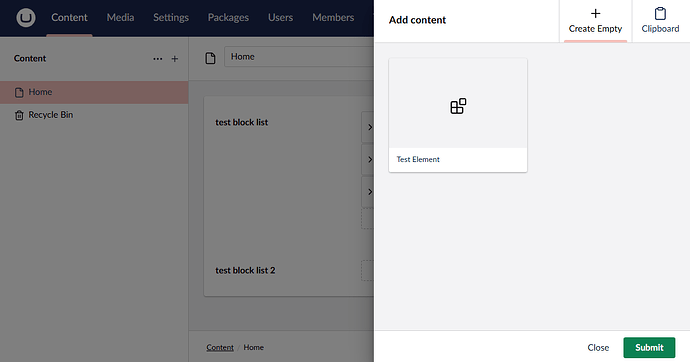Close the Add content panel
690x362 pixels.
tap(598, 347)
